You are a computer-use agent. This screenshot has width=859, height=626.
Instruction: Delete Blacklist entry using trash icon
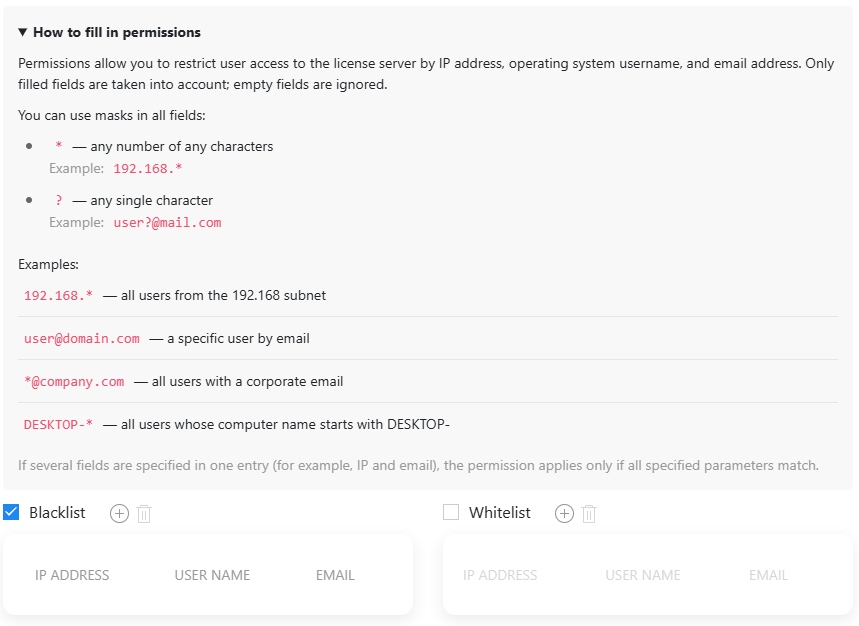tap(144, 514)
